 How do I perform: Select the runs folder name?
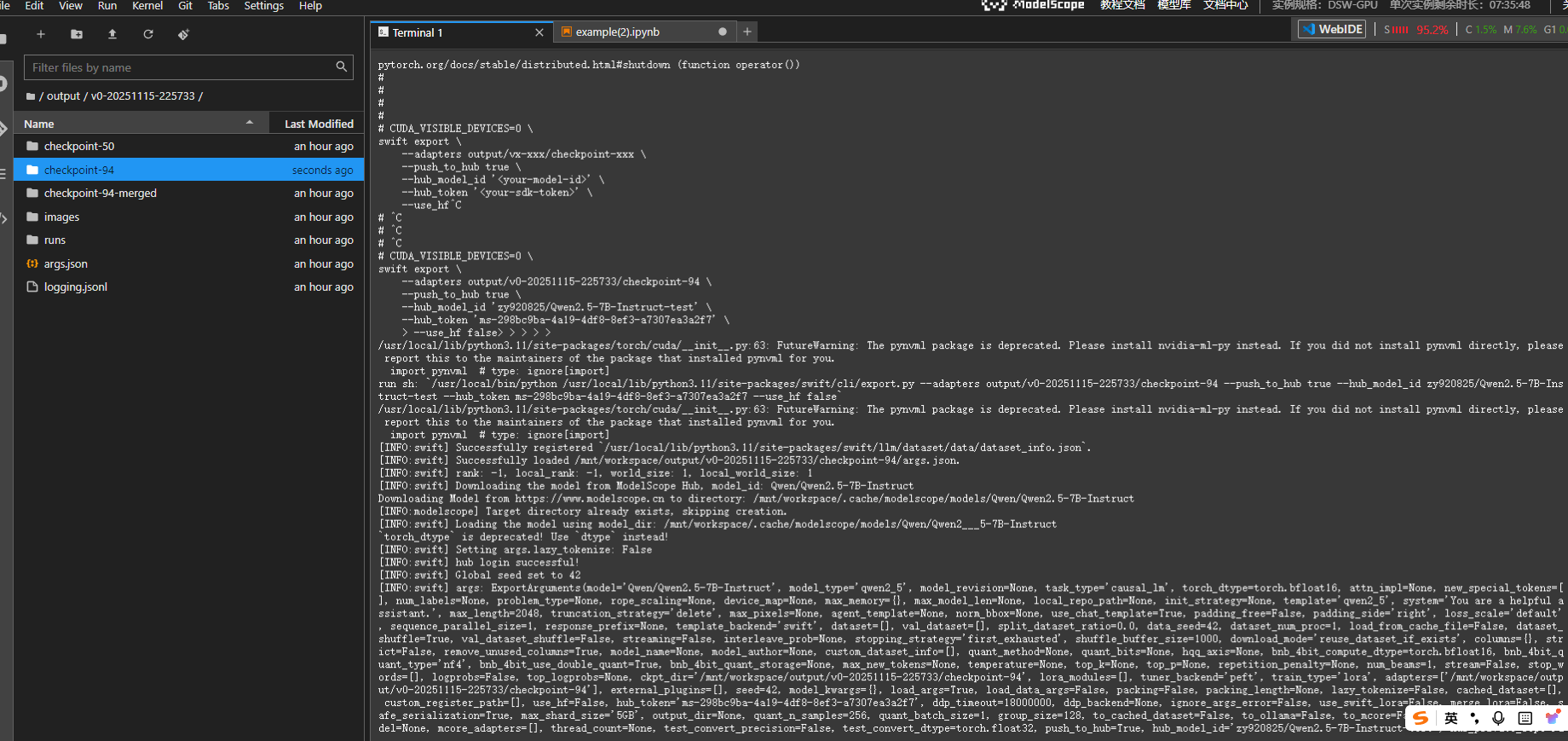pos(55,240)
